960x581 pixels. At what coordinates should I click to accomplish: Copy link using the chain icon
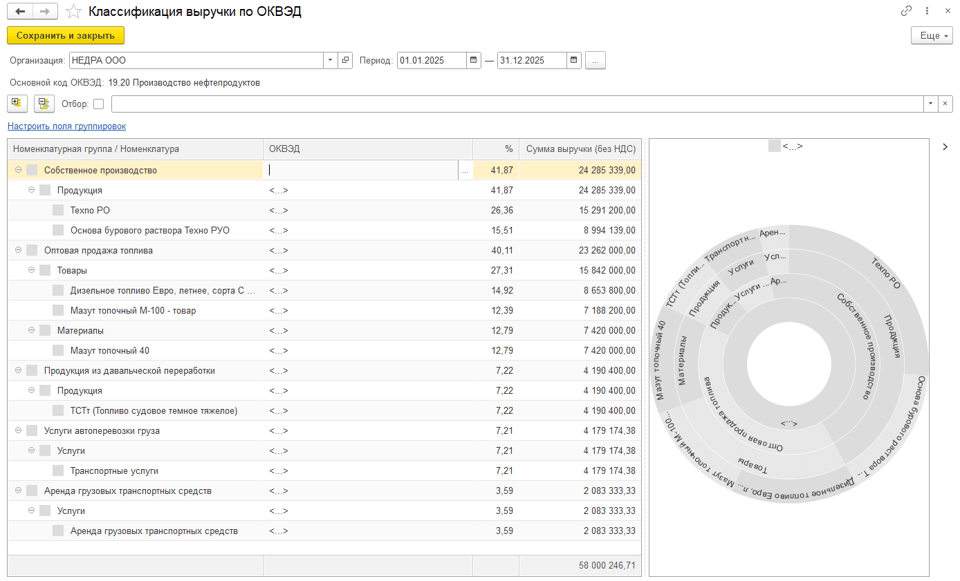point(906,11)
